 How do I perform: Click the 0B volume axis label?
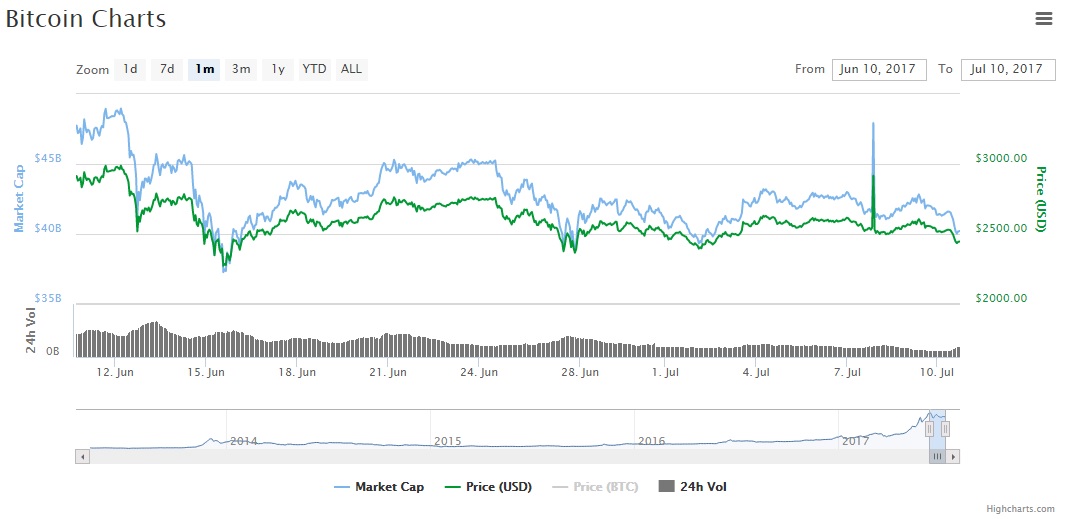[x=53, y=352]
